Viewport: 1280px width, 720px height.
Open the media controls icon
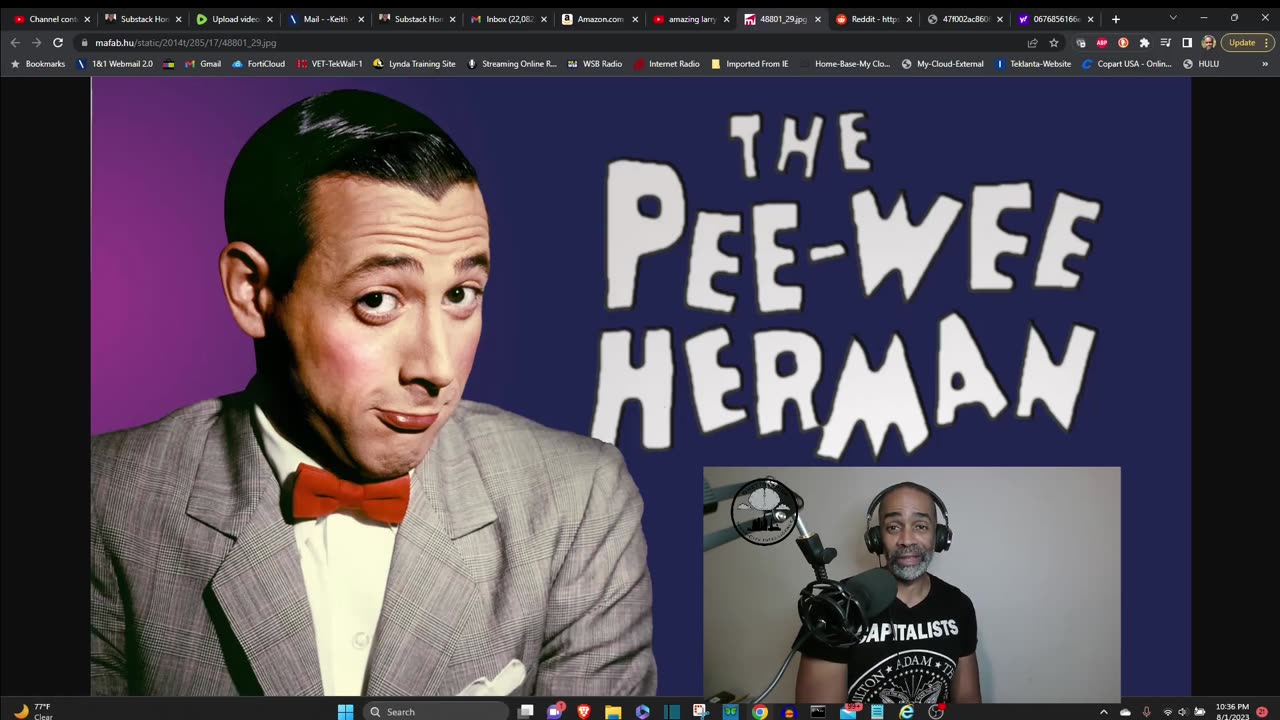(x=1166, y=43)
